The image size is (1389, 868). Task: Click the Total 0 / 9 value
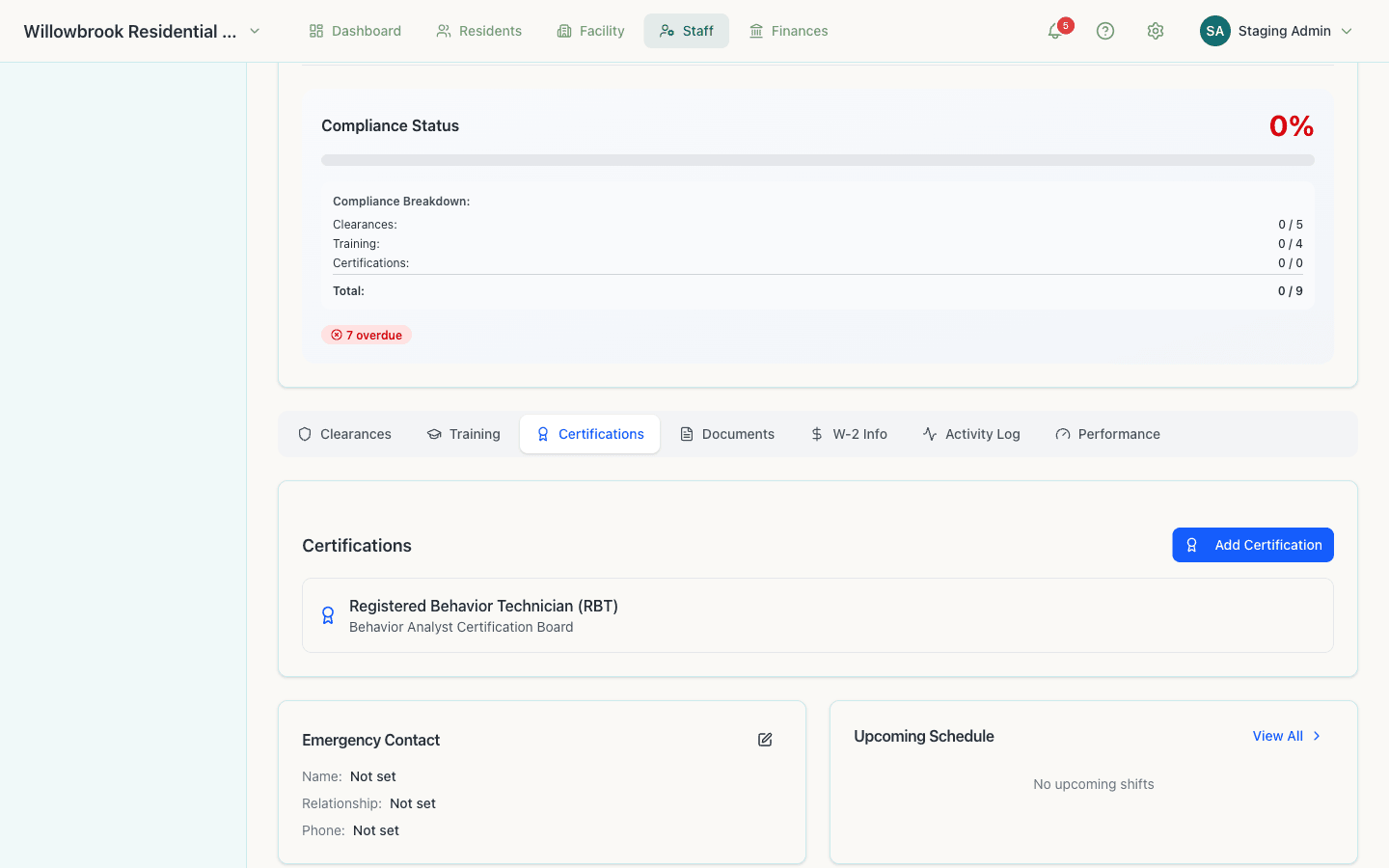pos(1291,291)
